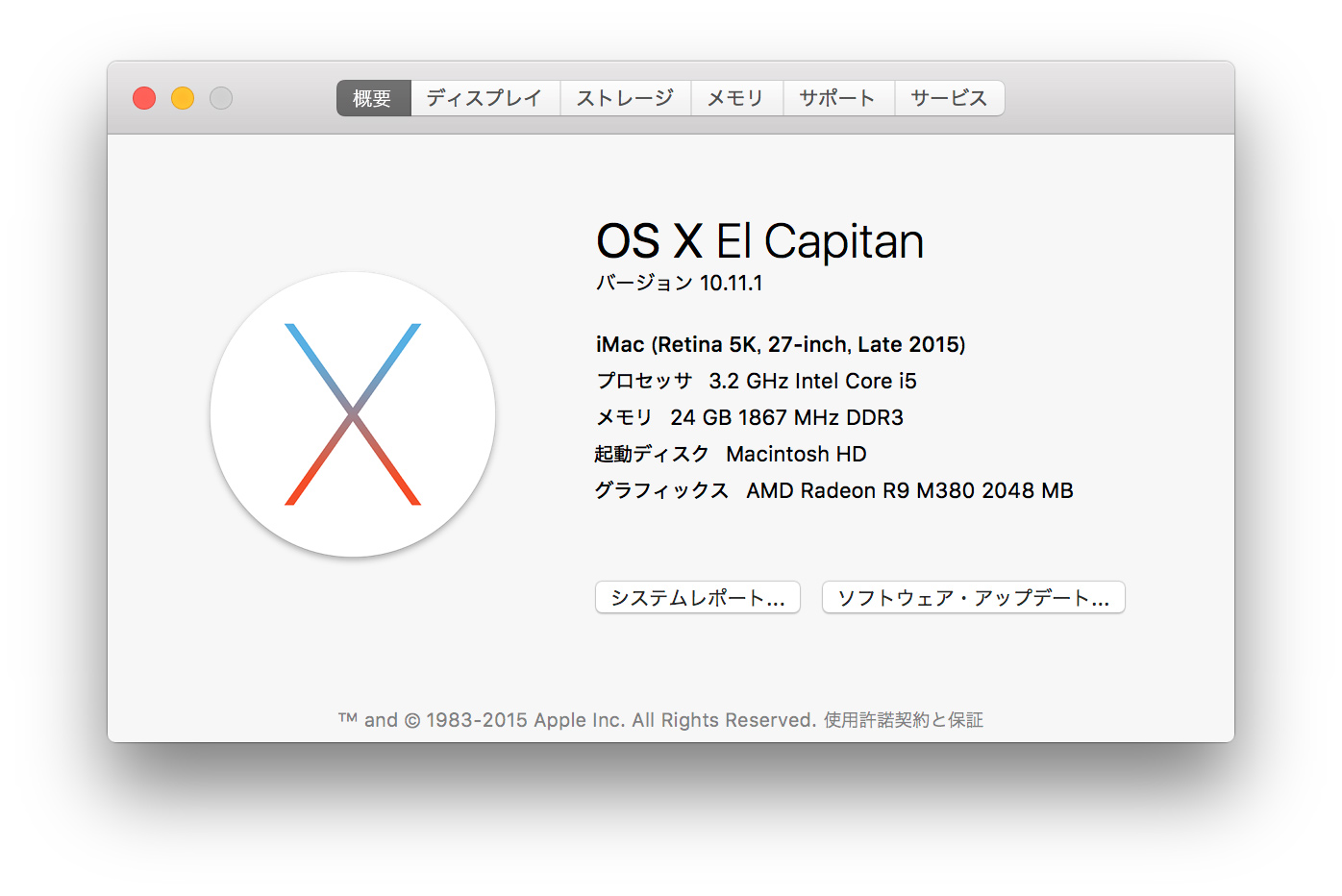Close the About This Mac window

click(x=143, y=97)
